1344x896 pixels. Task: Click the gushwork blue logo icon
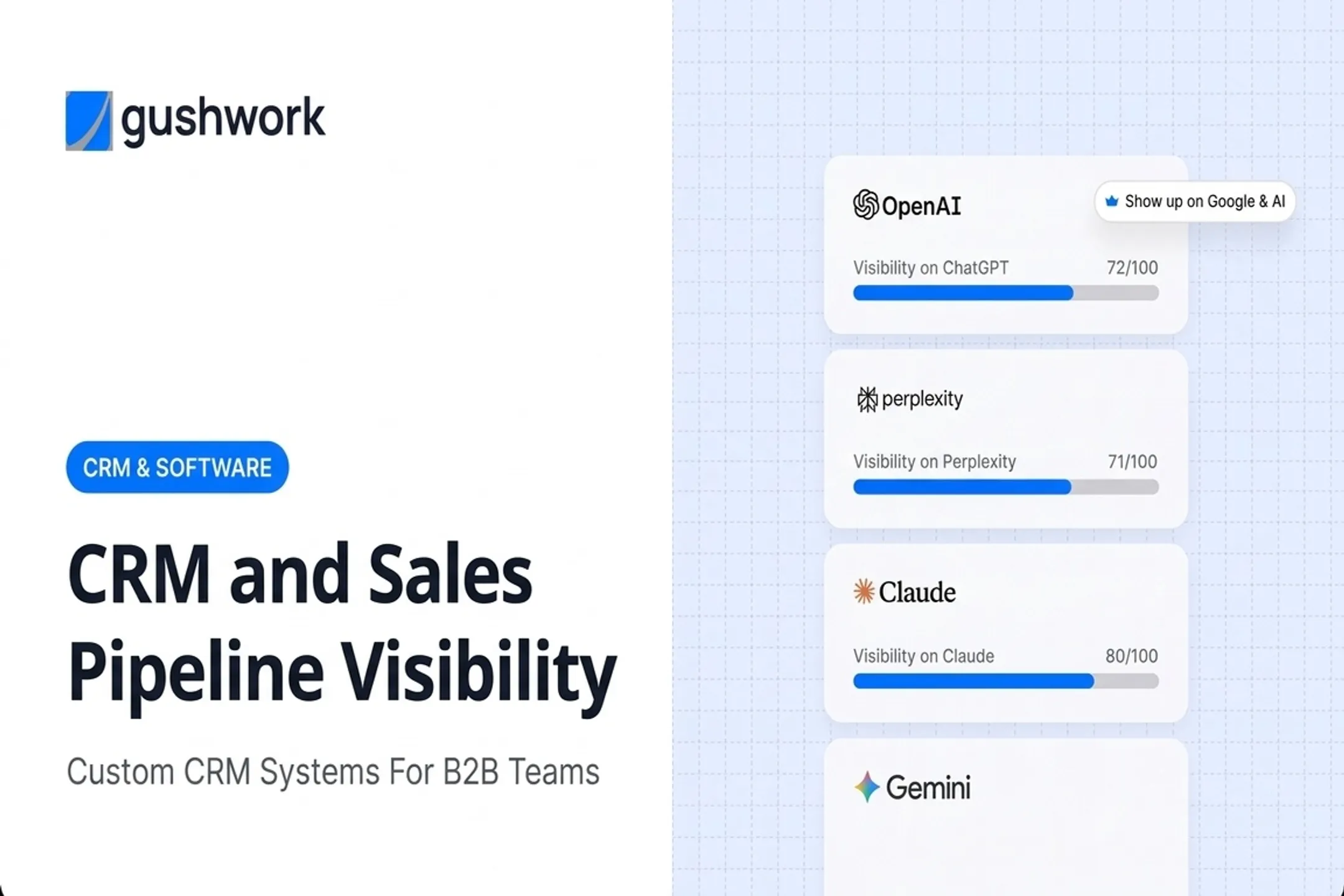pyautogui.click(x=89, y=121)
